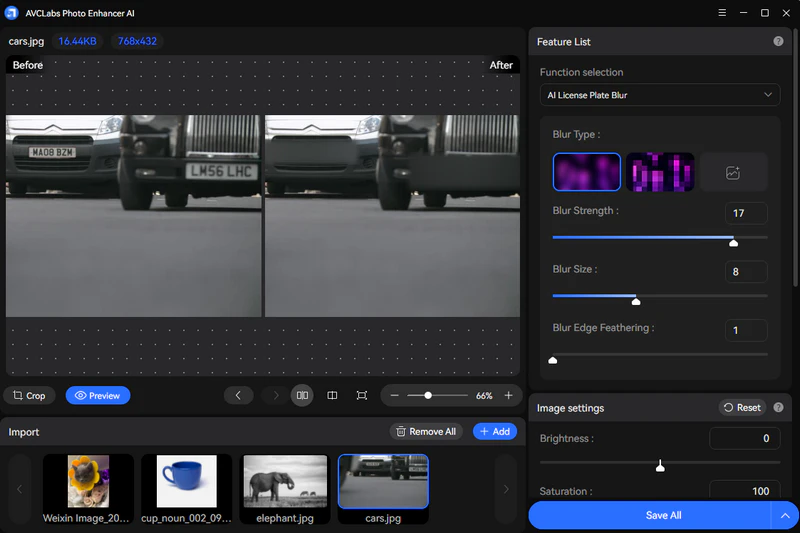
Task: Switch to split slider compare view
Action: [332, 395]
